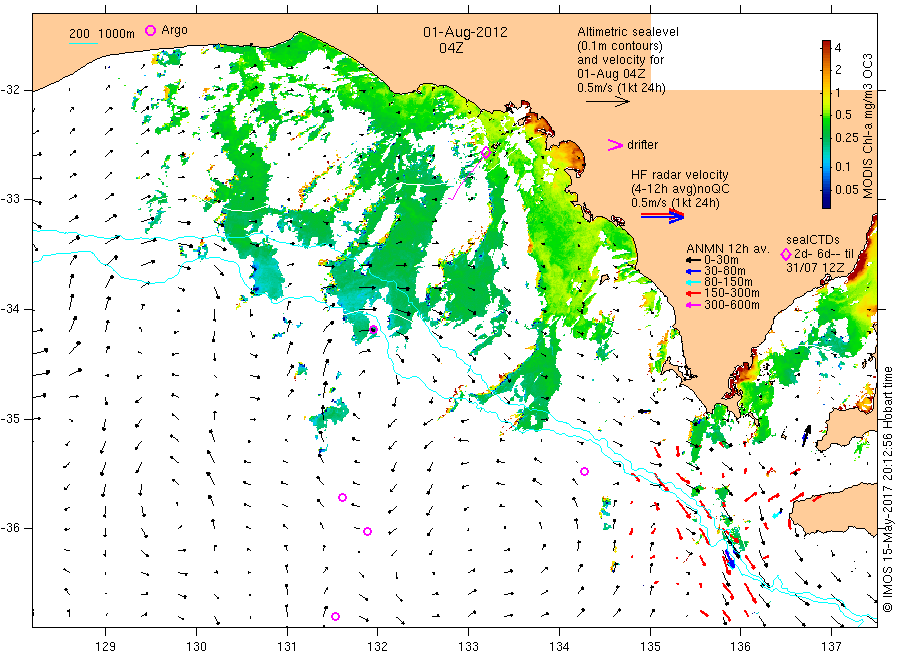Click the 'Altimetric sealevel' description text
The width and height of the screenshot is (900, 660).
tap(628, 32)
